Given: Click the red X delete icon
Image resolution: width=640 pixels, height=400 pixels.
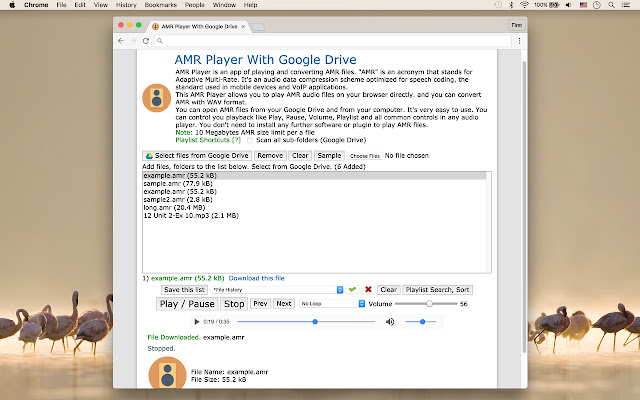Looking at the screenshot, I should [368, 289].
